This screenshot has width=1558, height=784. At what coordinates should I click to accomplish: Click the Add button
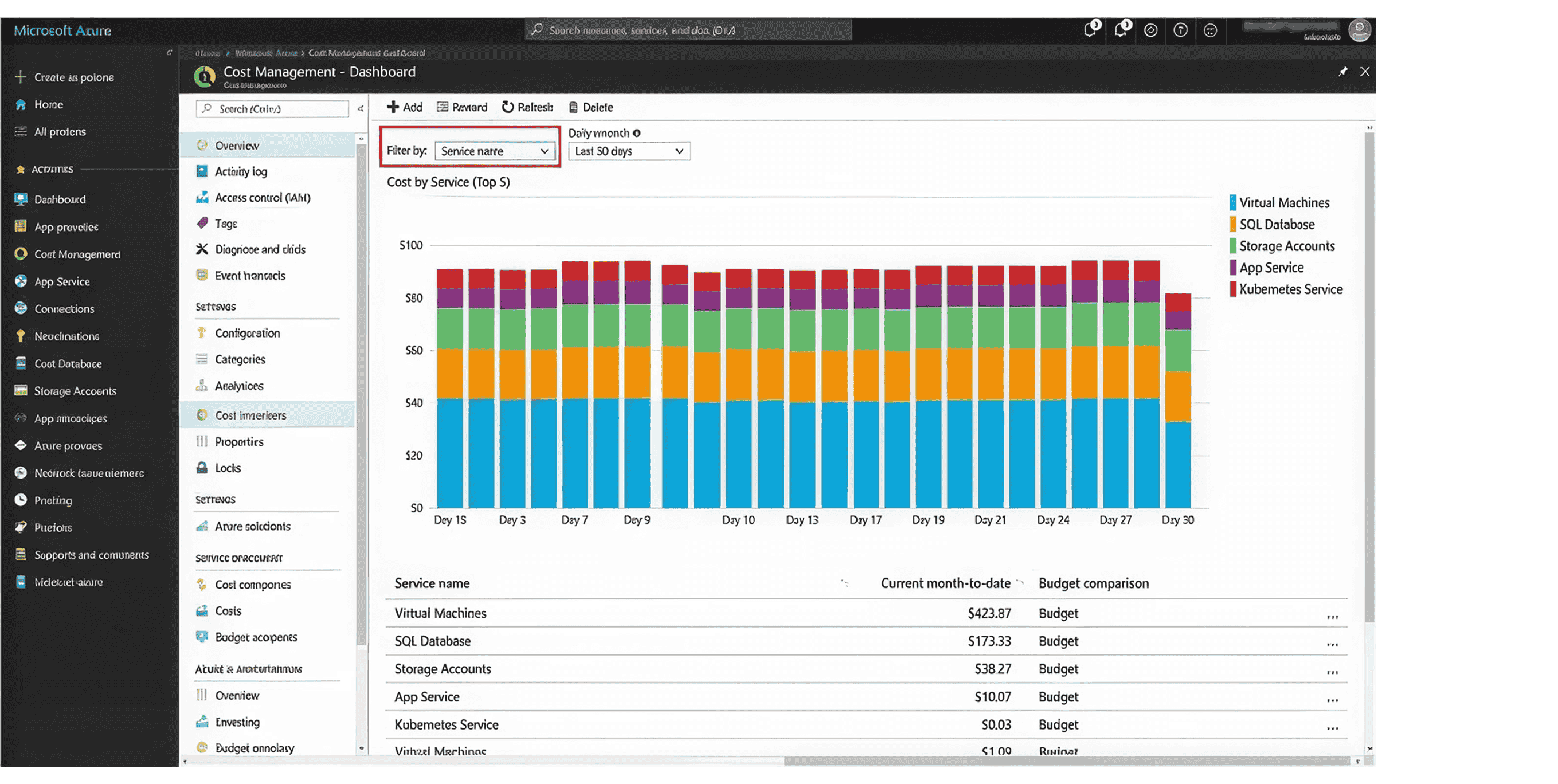[x=404, y=107]
